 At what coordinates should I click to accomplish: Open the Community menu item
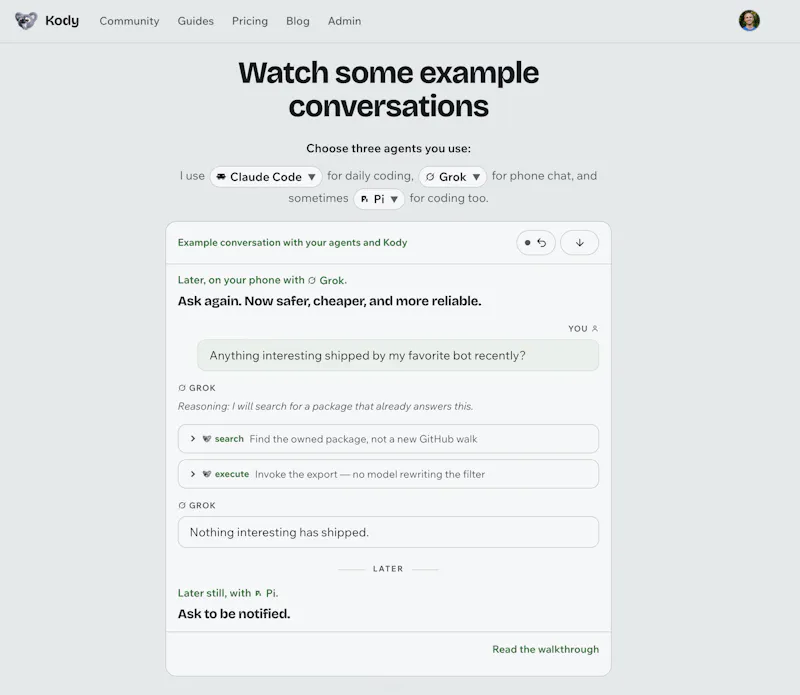click(129, 21)
